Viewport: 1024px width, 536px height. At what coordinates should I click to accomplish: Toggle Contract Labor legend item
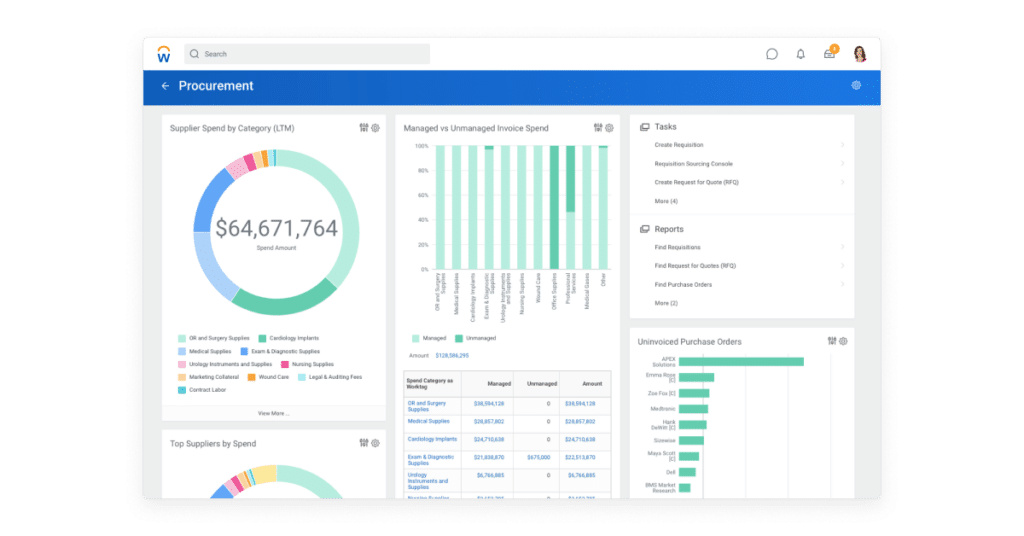click(x=202, y=390)
